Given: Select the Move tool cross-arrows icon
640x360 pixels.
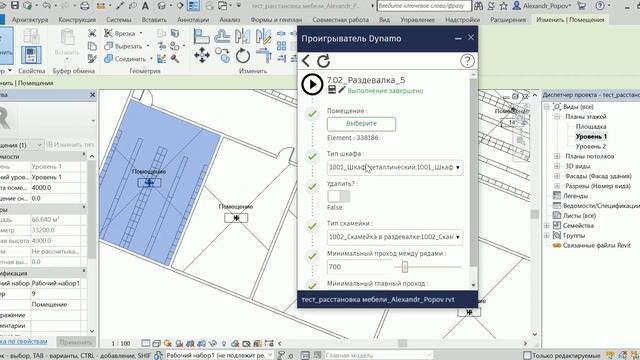Looking at the screenshot, I should pos(202,55).
